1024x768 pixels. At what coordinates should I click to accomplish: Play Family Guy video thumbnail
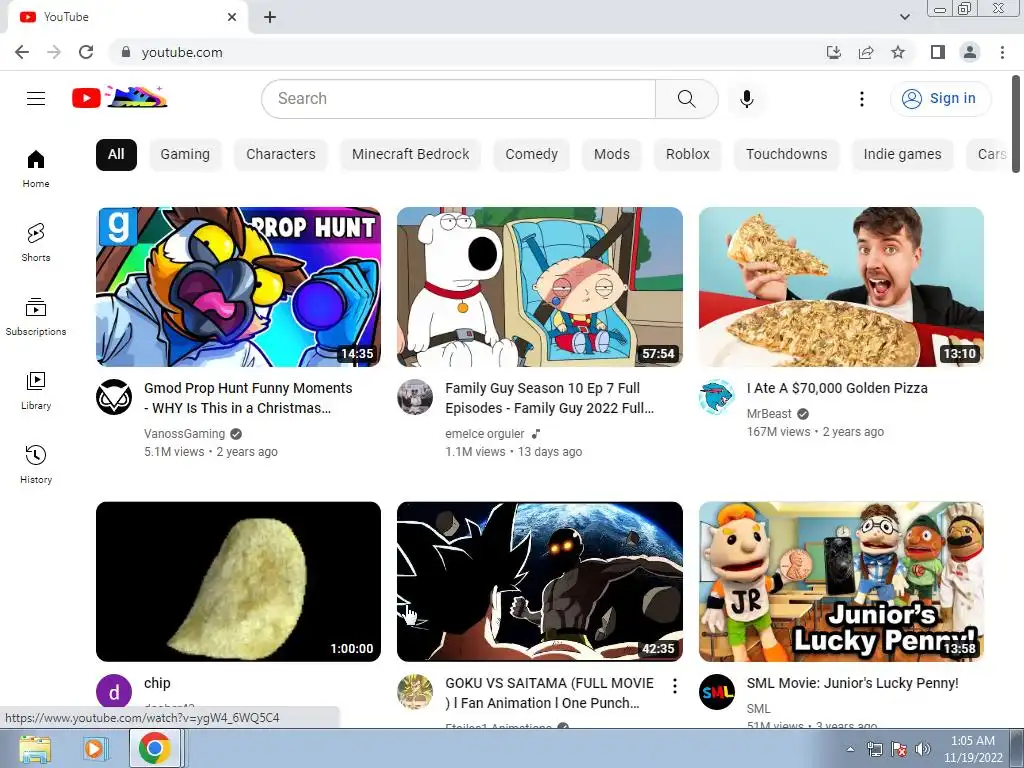pos(540,287)
